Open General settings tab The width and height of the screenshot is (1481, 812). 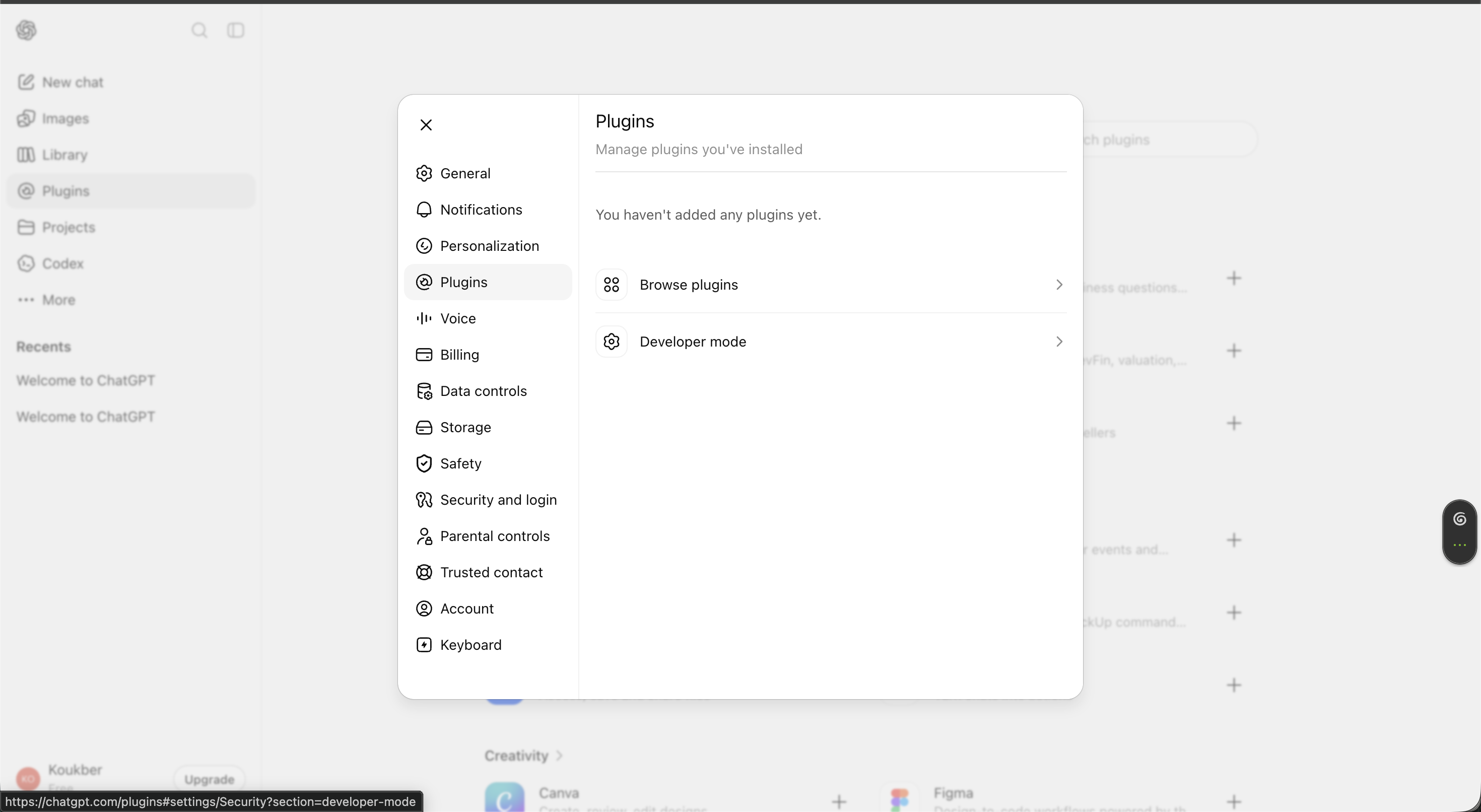coord(488,173)
